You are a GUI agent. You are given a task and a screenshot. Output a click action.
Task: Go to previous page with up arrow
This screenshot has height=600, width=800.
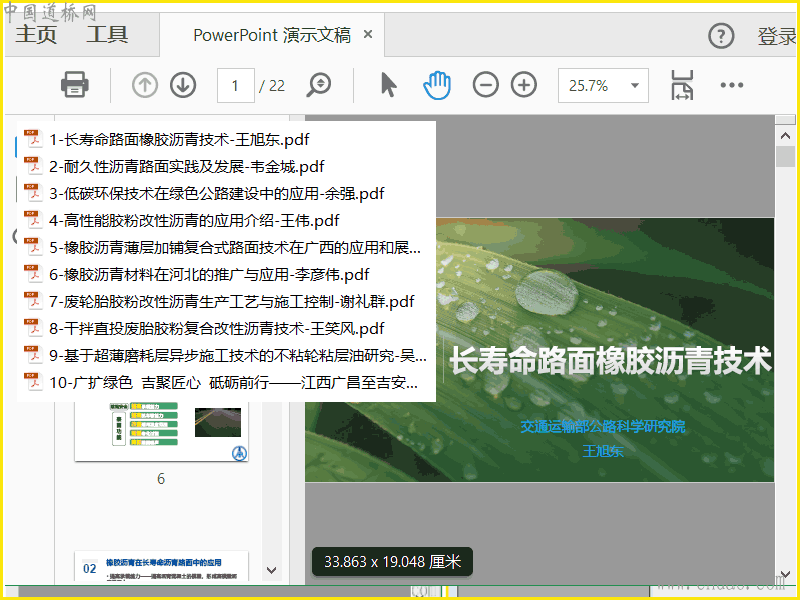click(x=145, y=85)
